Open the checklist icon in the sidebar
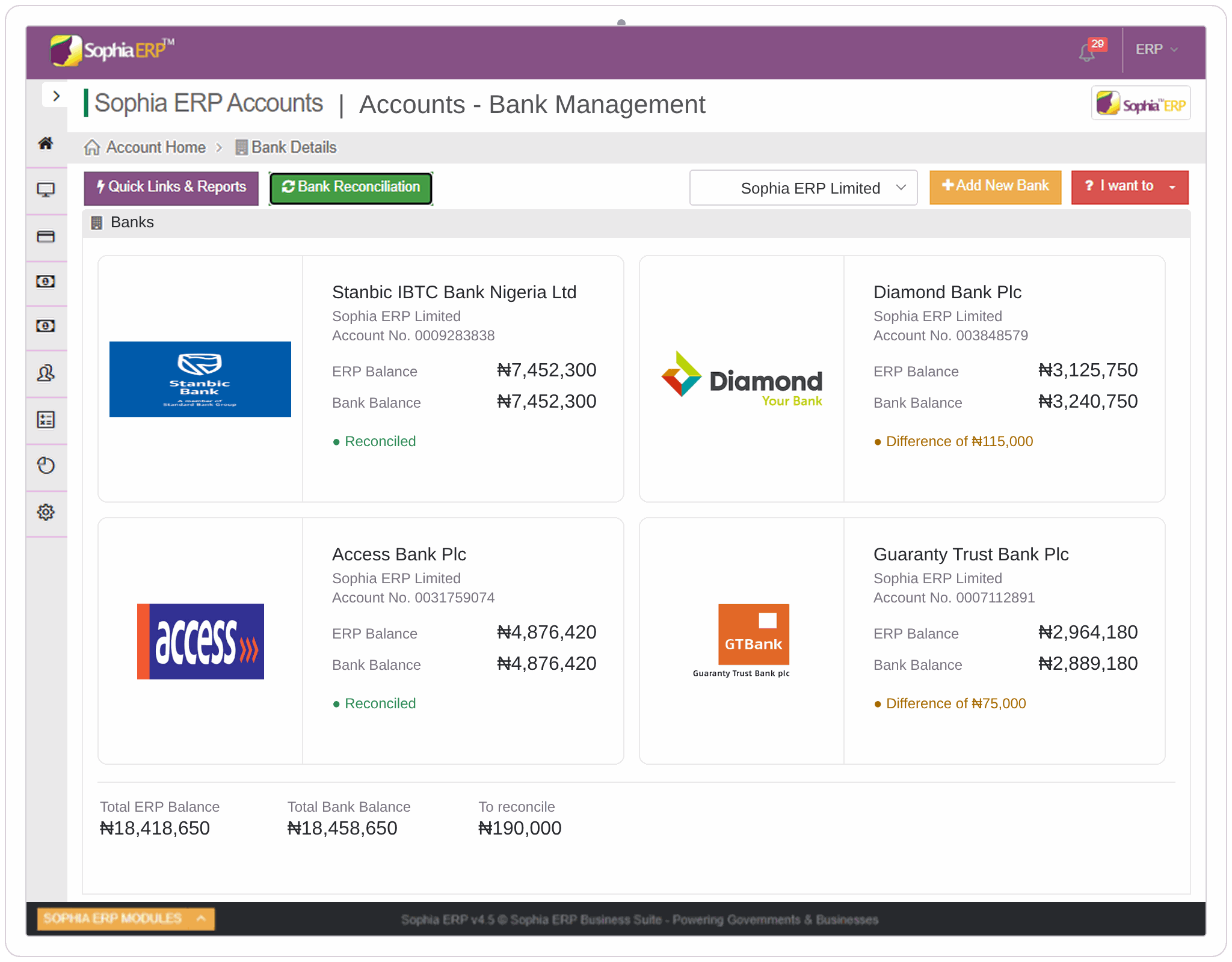1232x962 pixels. 46,420
